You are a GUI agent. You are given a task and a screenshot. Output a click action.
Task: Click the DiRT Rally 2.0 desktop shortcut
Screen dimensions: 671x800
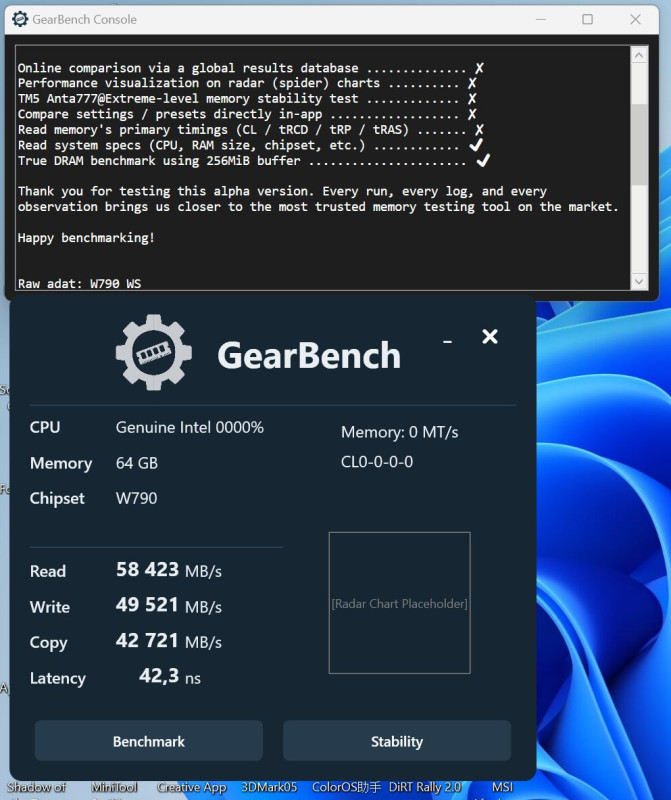[x=425, y=787]
